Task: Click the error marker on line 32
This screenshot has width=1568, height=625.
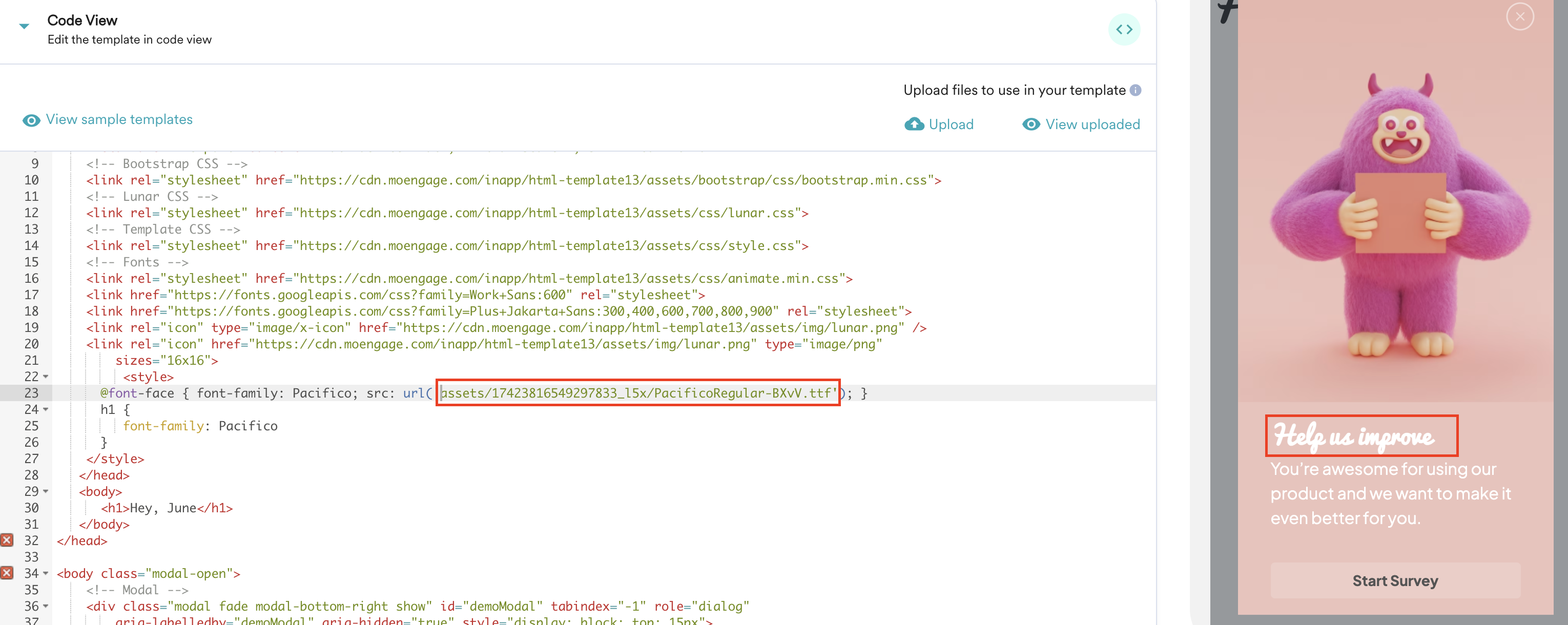Action: [x=7, y=540]
